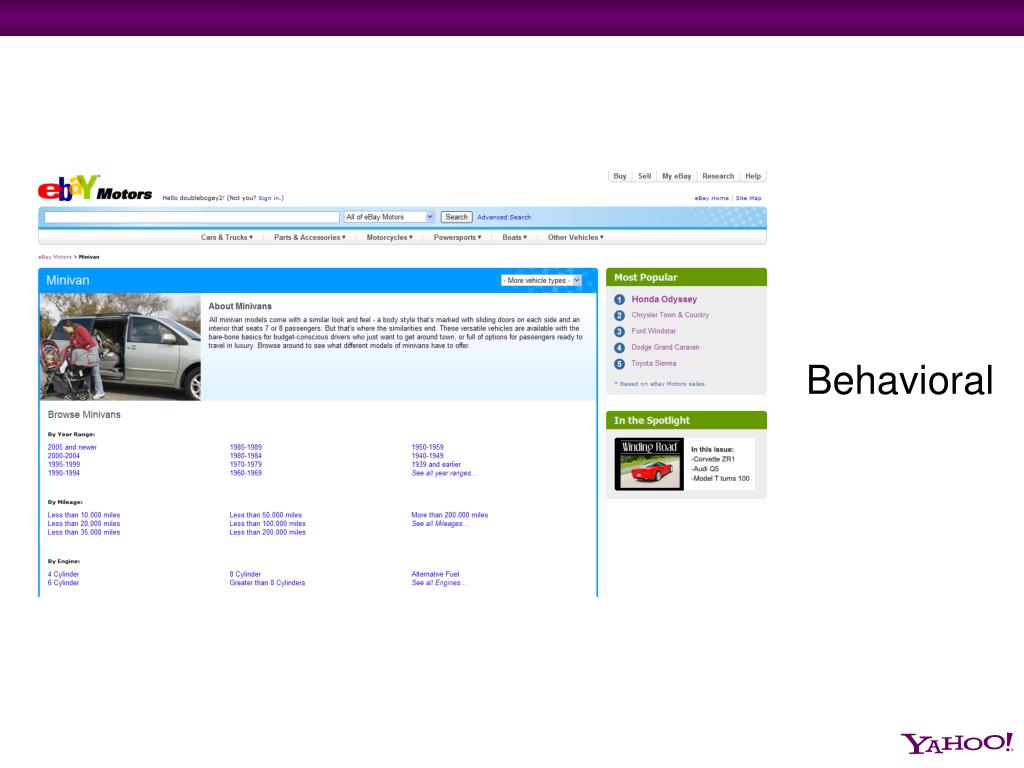Viewport: 1024px width, 768px height.
Task: Filter by Less than 100,000 miles
Action: click(267, 524)
